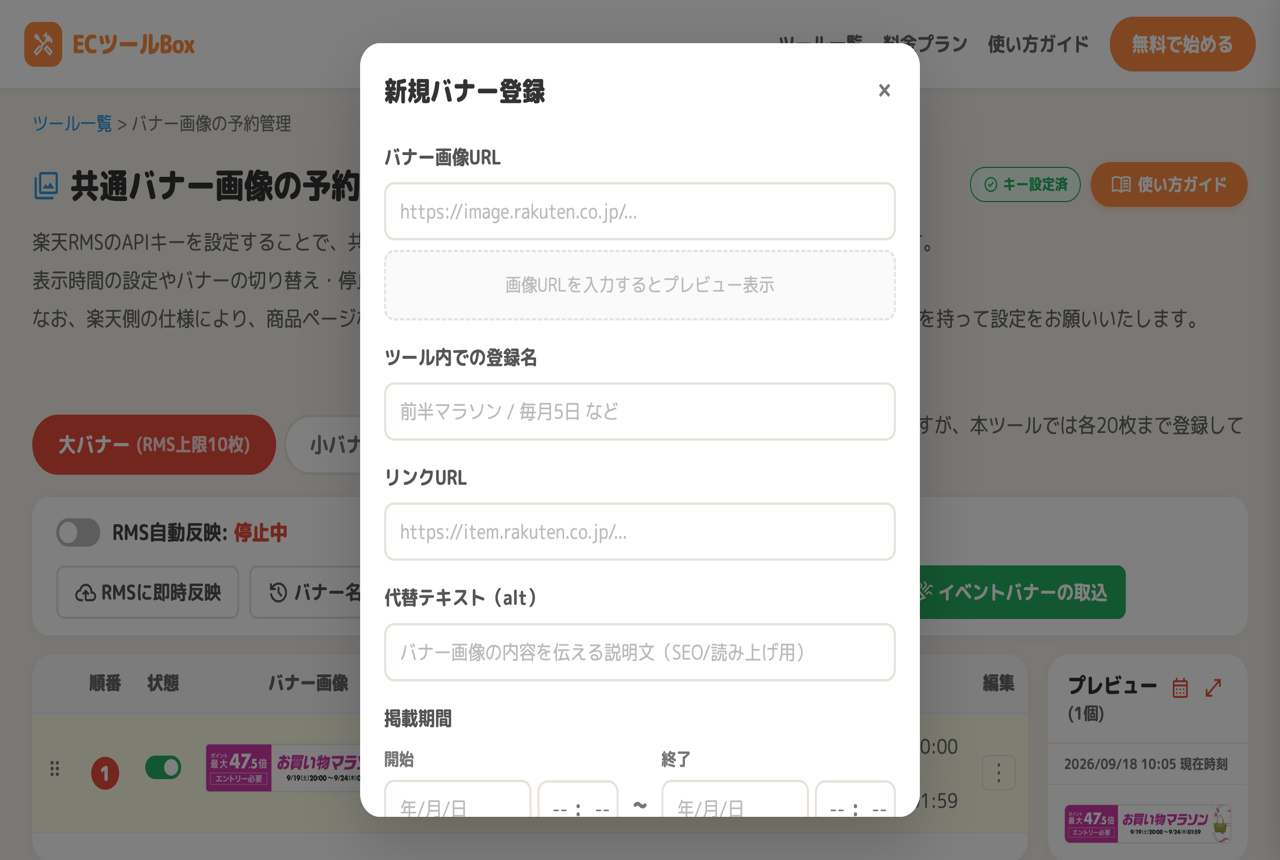Open 使い方ガイド in the top navigation
The height and width of the screenshot is (860, 1280).
pos(1038,44)
